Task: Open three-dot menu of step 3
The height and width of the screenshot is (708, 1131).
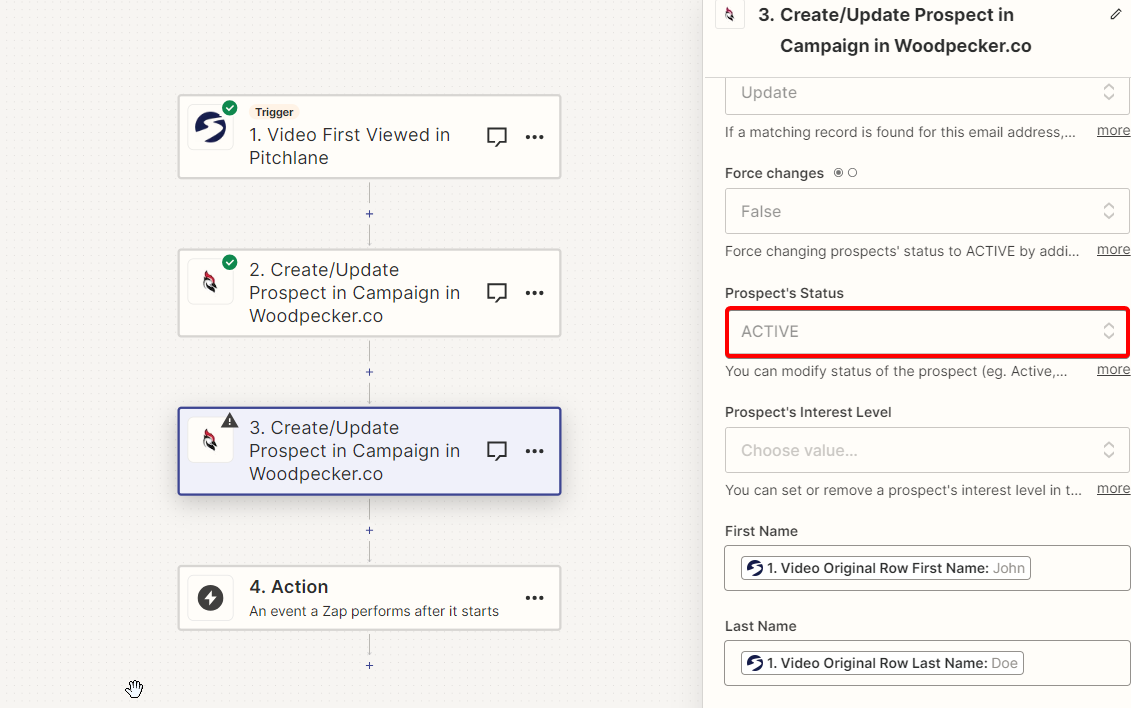Action: pos(534,451)
